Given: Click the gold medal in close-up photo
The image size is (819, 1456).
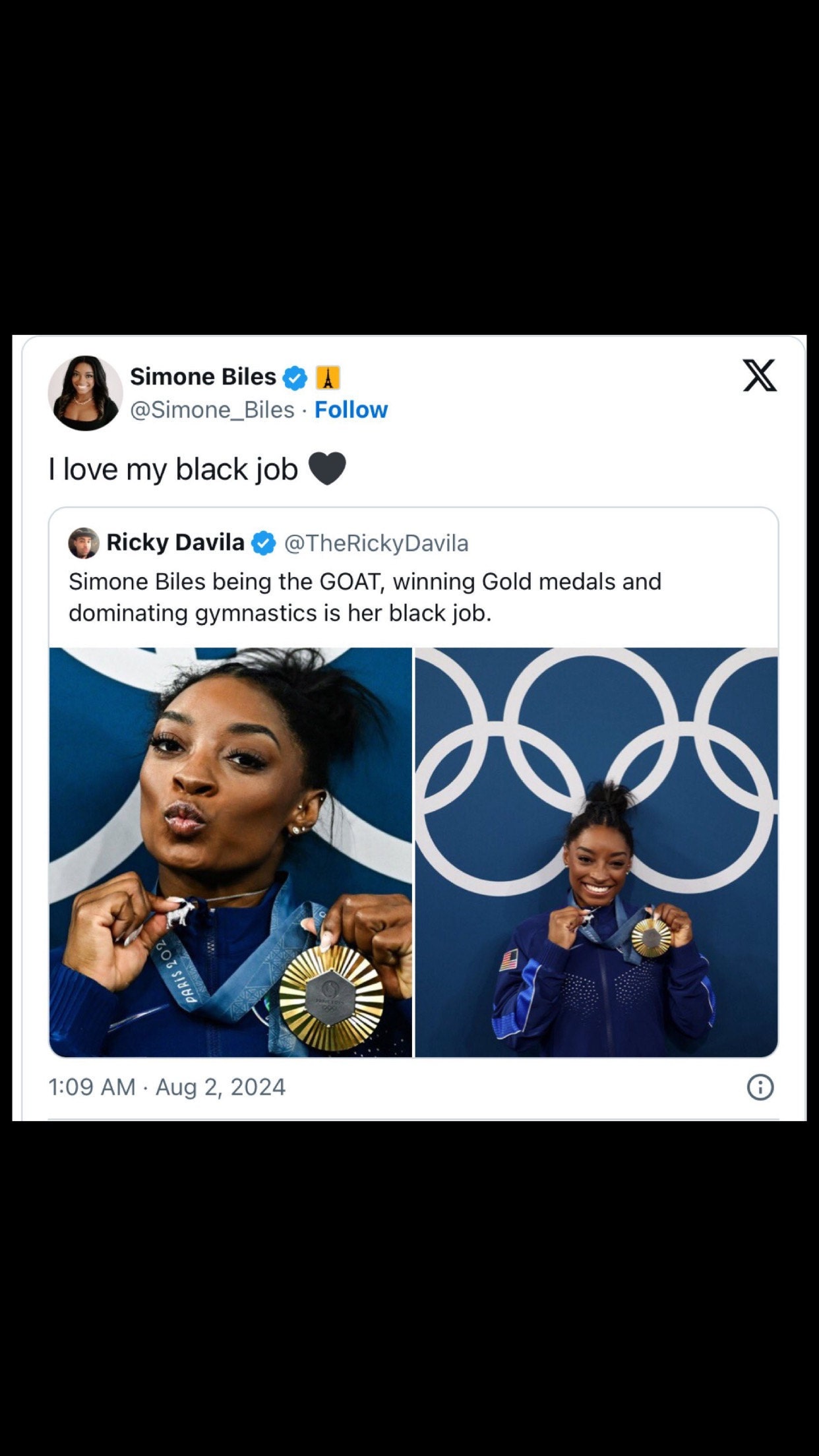Looking at the screenshot, I should point(330,998).
